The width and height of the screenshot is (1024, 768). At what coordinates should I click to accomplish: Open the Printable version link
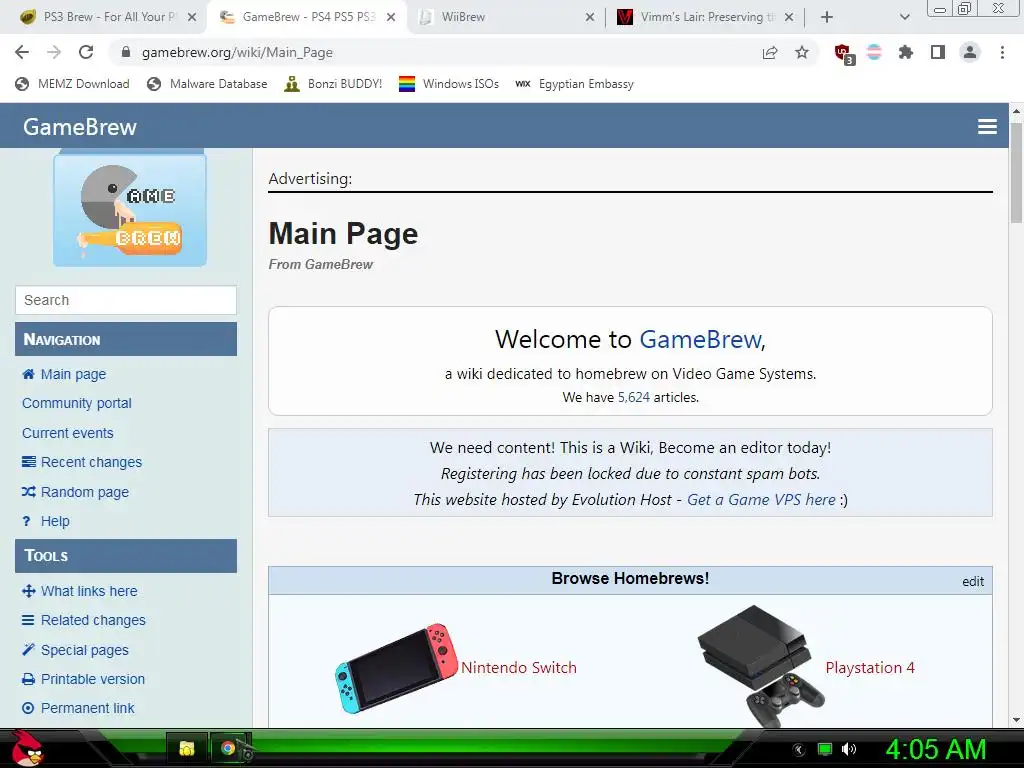click(84, 679)
